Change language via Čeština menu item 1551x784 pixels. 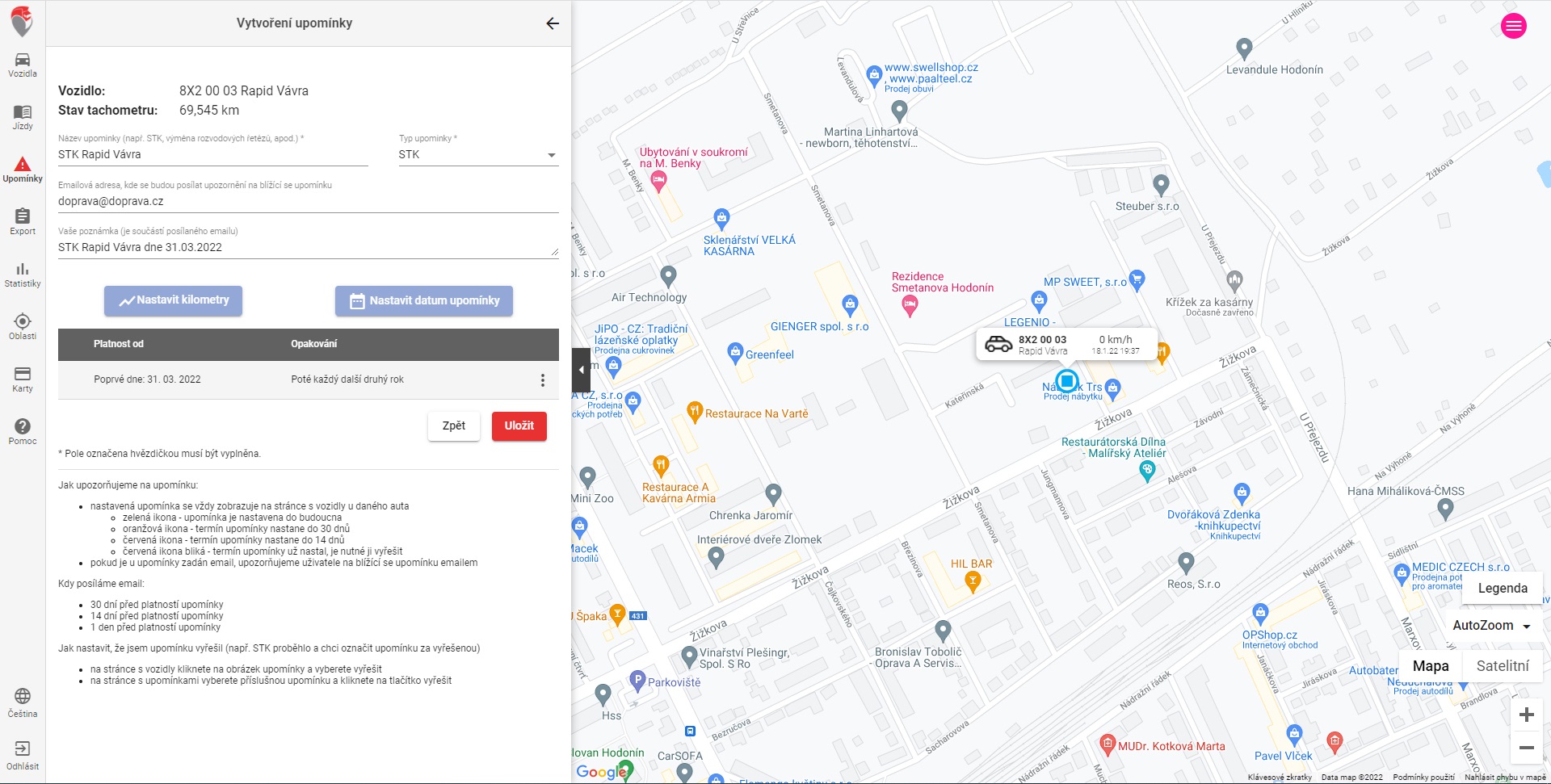coord(23,703)
